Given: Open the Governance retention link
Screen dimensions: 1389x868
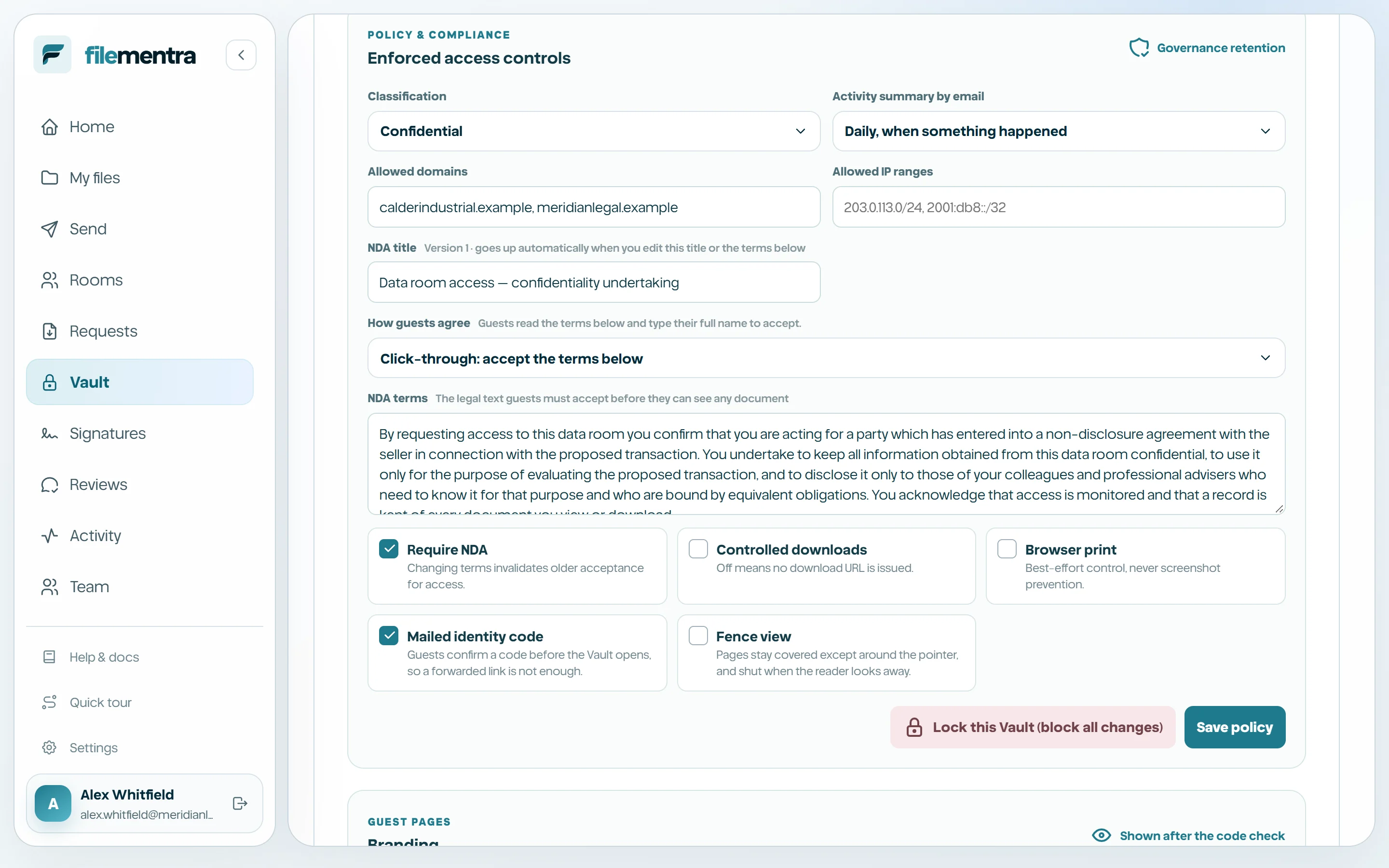Looking at the screenshot, I should pyautogui.click(x=1207, y=48).
